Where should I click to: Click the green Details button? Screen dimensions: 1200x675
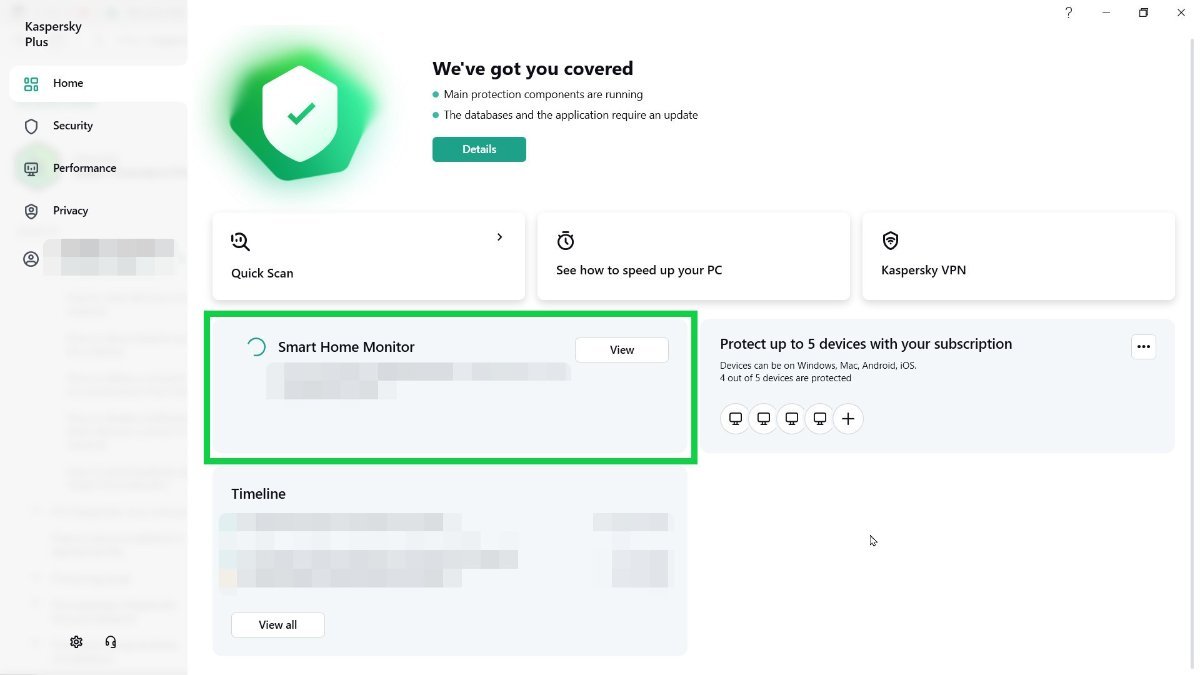click(x=479, y=149)
